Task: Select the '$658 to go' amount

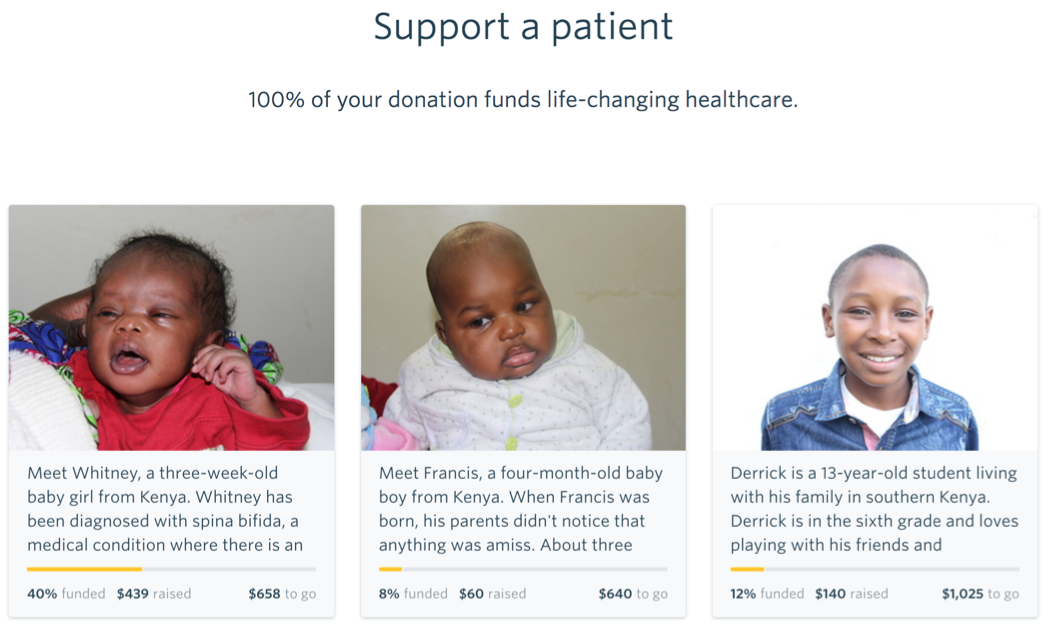Action: (282, 594)
